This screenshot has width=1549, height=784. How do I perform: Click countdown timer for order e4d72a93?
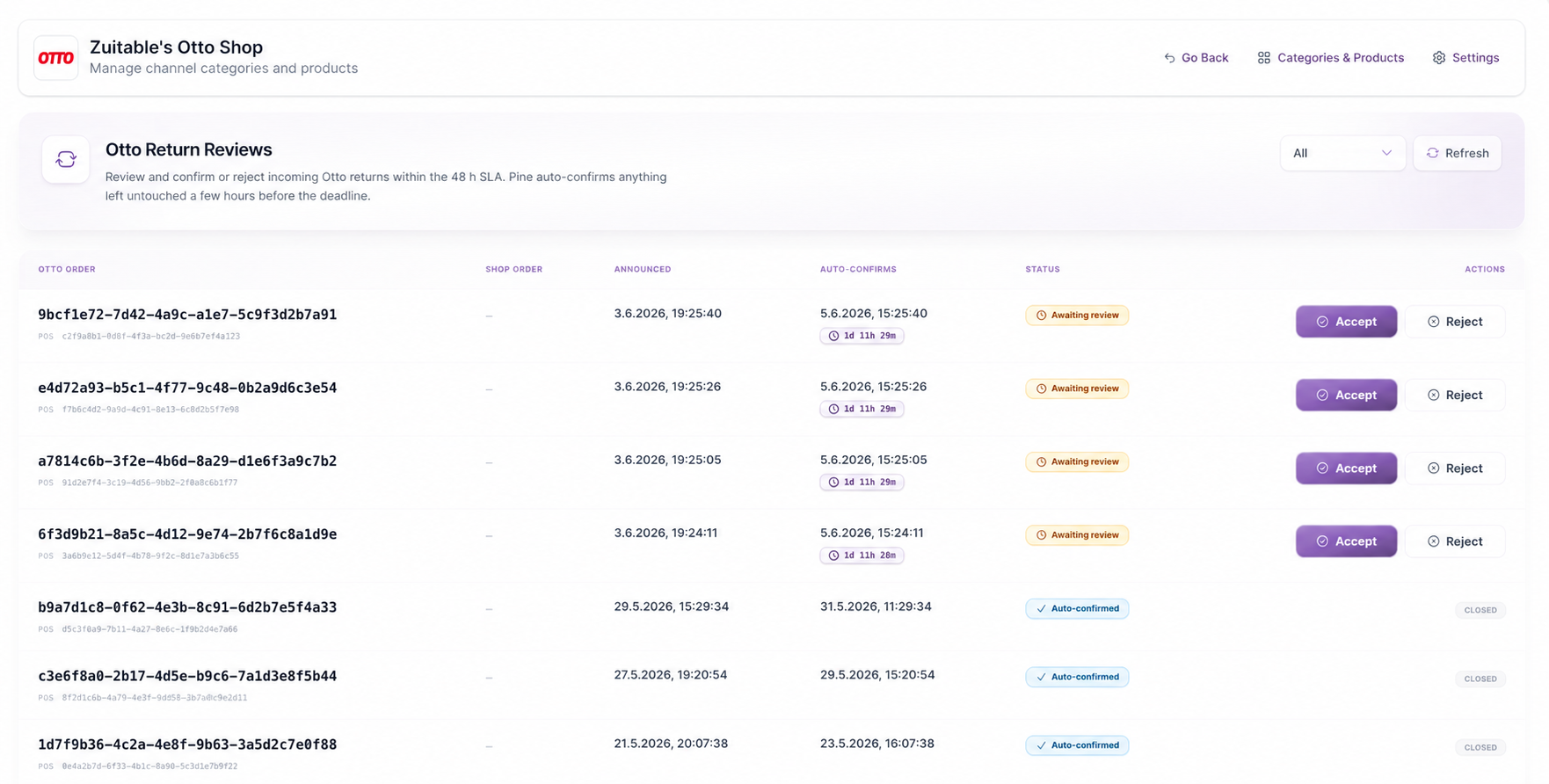(862, 409)
